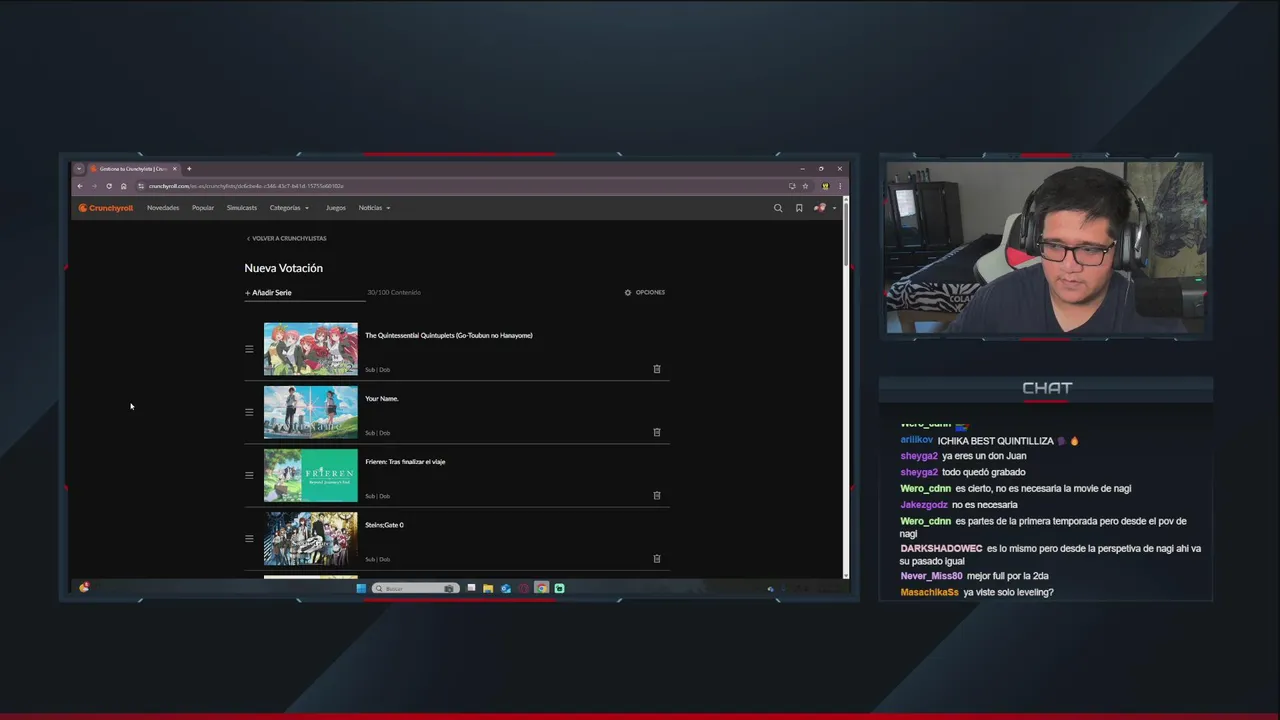Open The Quintessential Quintuplets title link

tap(448, 336)
